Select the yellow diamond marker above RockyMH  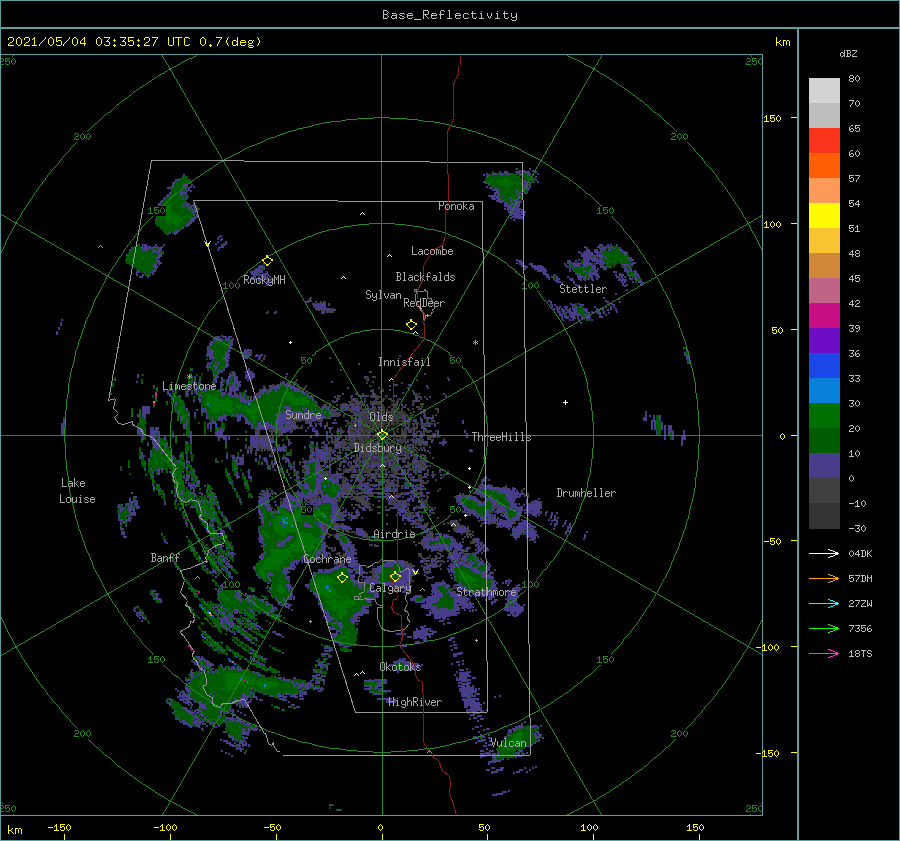pos(267,261)
